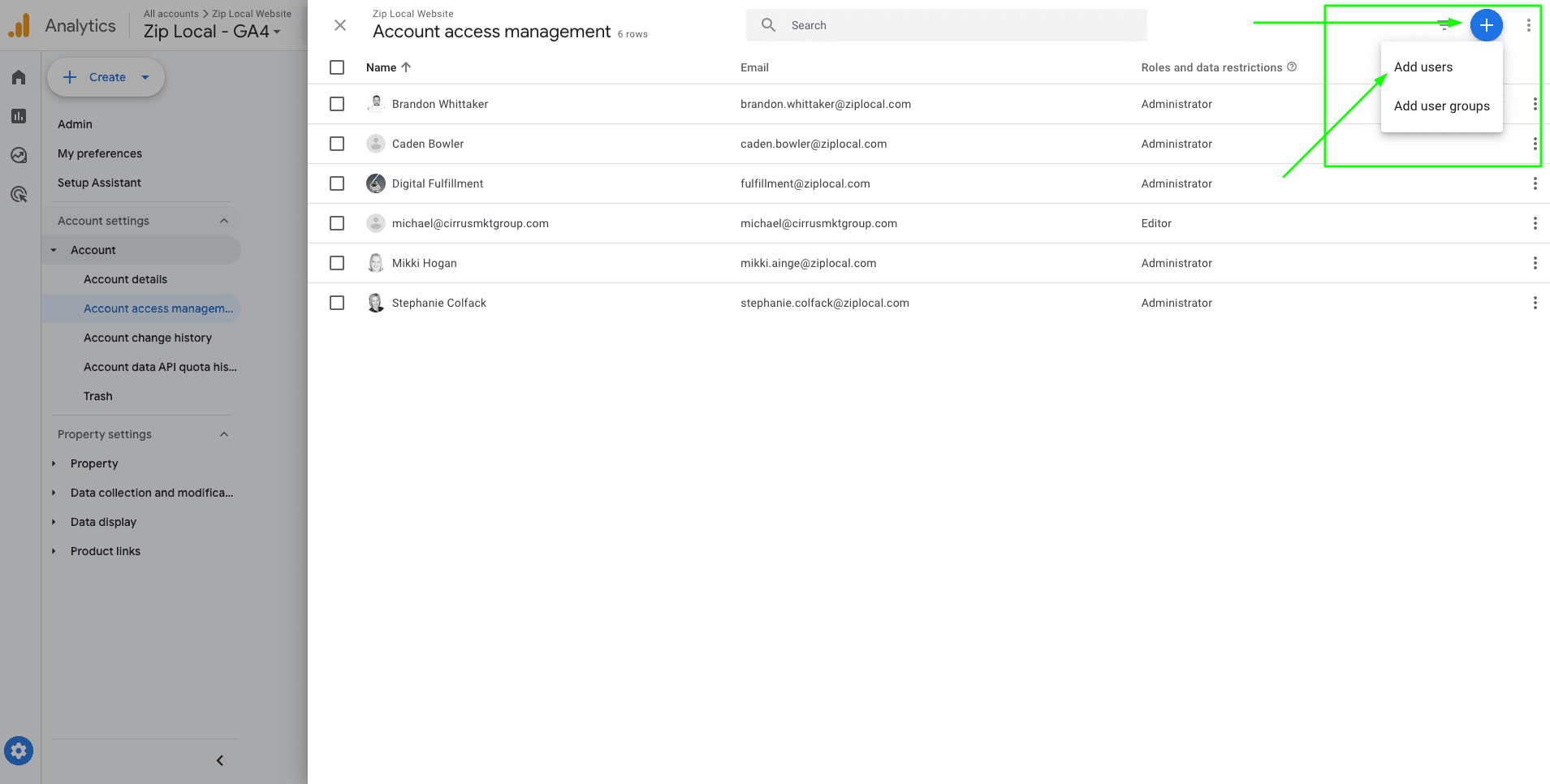Click fulfillment@ziplocal.com email cell
This screenshot has width=1550, height=784.
(x=805, y=183)
